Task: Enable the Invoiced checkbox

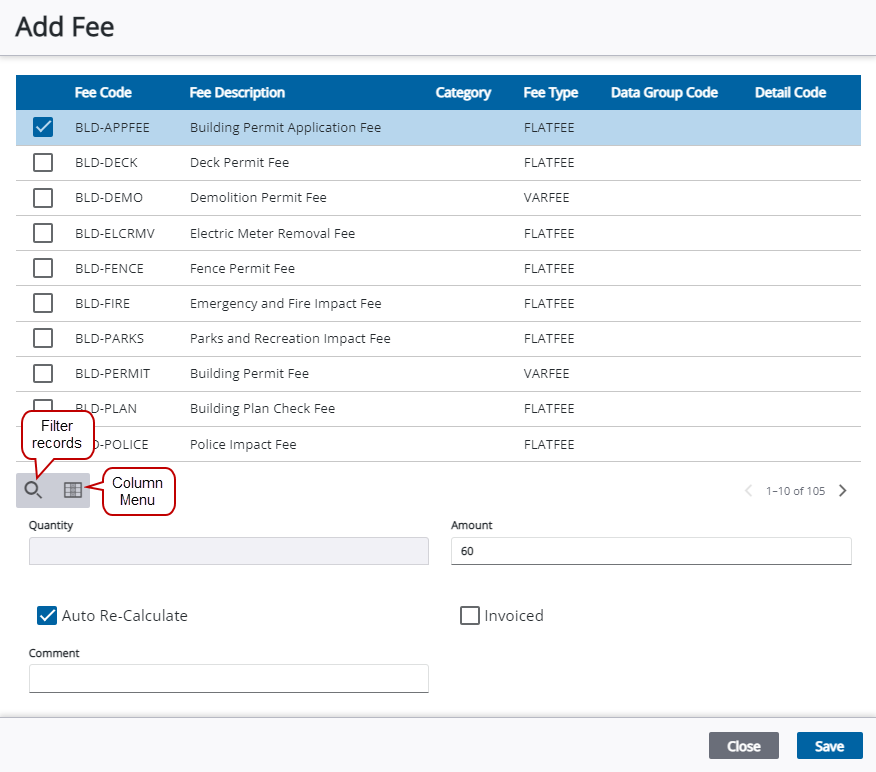Action: (470, 615)
